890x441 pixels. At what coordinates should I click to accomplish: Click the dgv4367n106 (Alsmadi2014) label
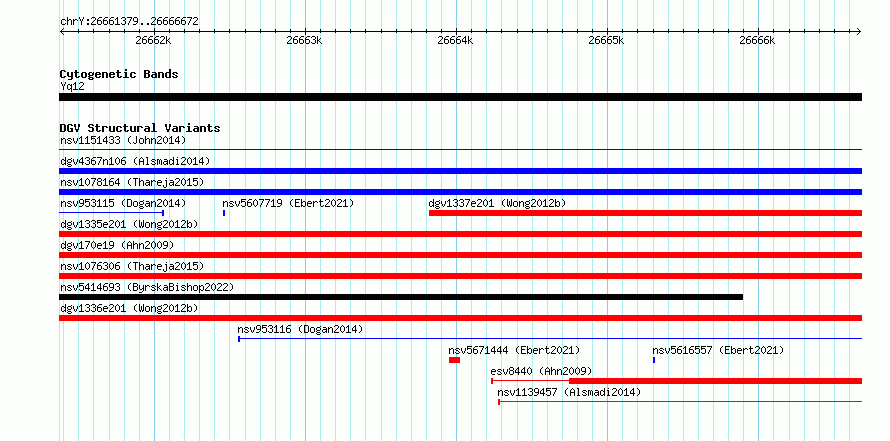coord(135,161)
